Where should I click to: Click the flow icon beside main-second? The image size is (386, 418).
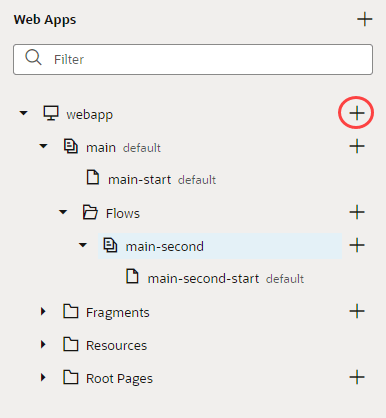click(x=110, y=245)
